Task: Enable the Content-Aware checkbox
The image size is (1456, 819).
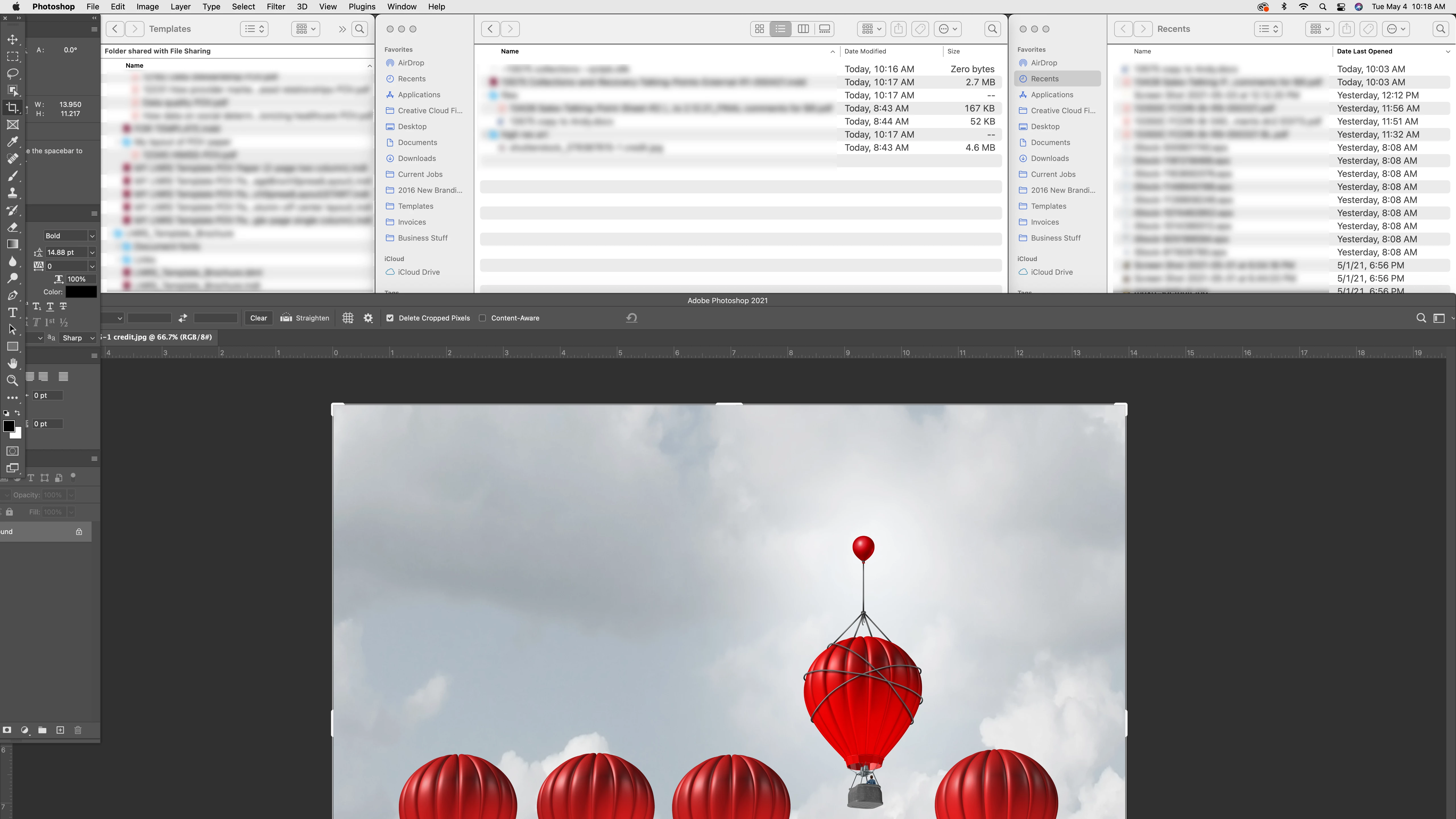Action: (x=482, y=318)
